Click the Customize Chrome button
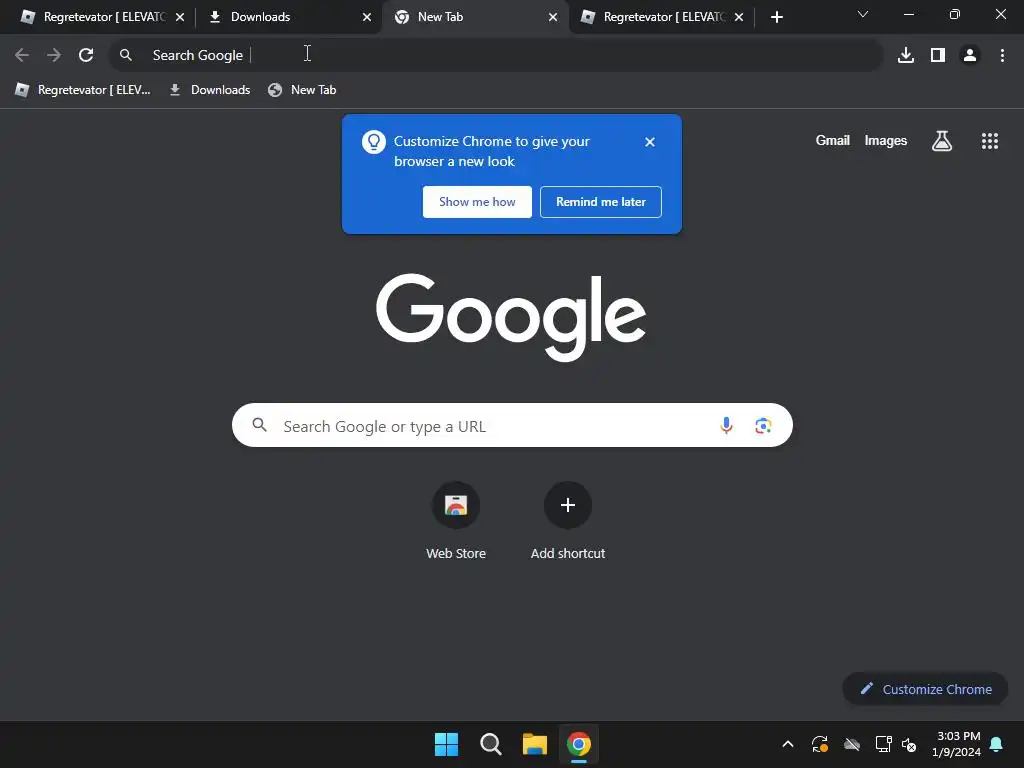The width and height of the screenshot is (1024, 768). point(925,689)
